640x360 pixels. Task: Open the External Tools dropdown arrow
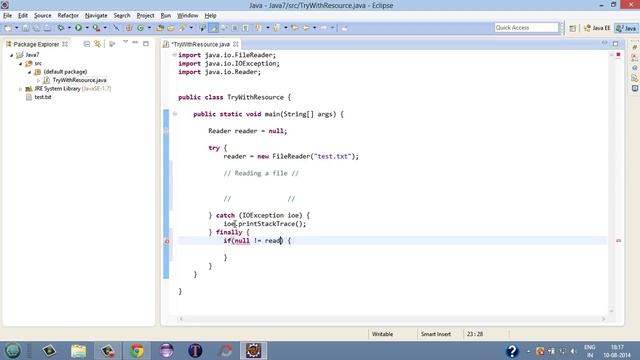(x=105, y=28)
